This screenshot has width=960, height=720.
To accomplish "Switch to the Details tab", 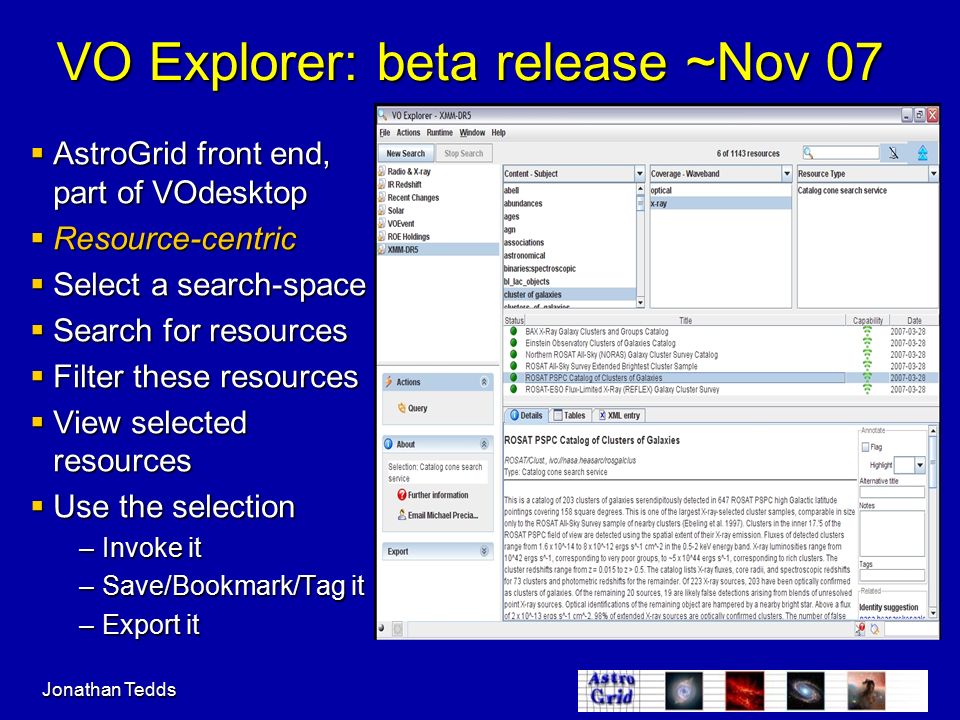I will (x=525, y=415).
